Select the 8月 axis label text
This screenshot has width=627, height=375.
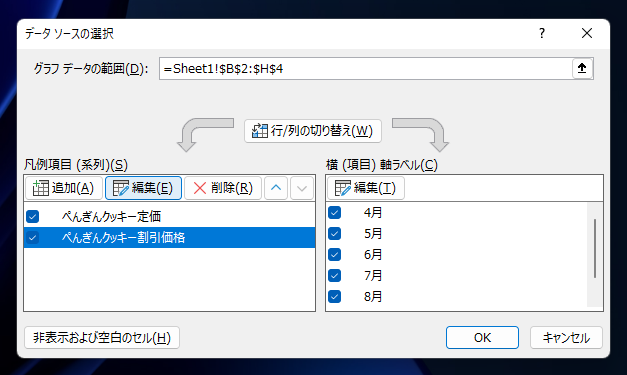tap(373, 297)
